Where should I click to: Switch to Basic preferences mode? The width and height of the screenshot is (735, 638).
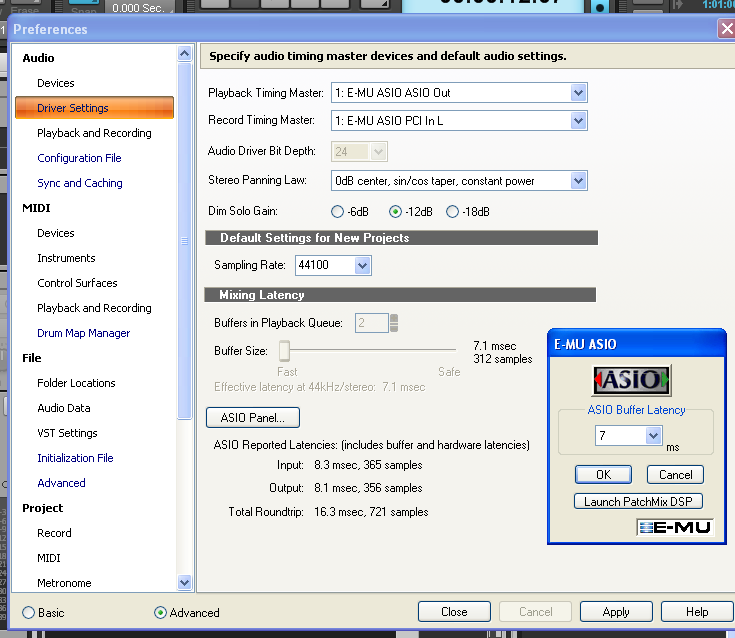coord(28,612)
